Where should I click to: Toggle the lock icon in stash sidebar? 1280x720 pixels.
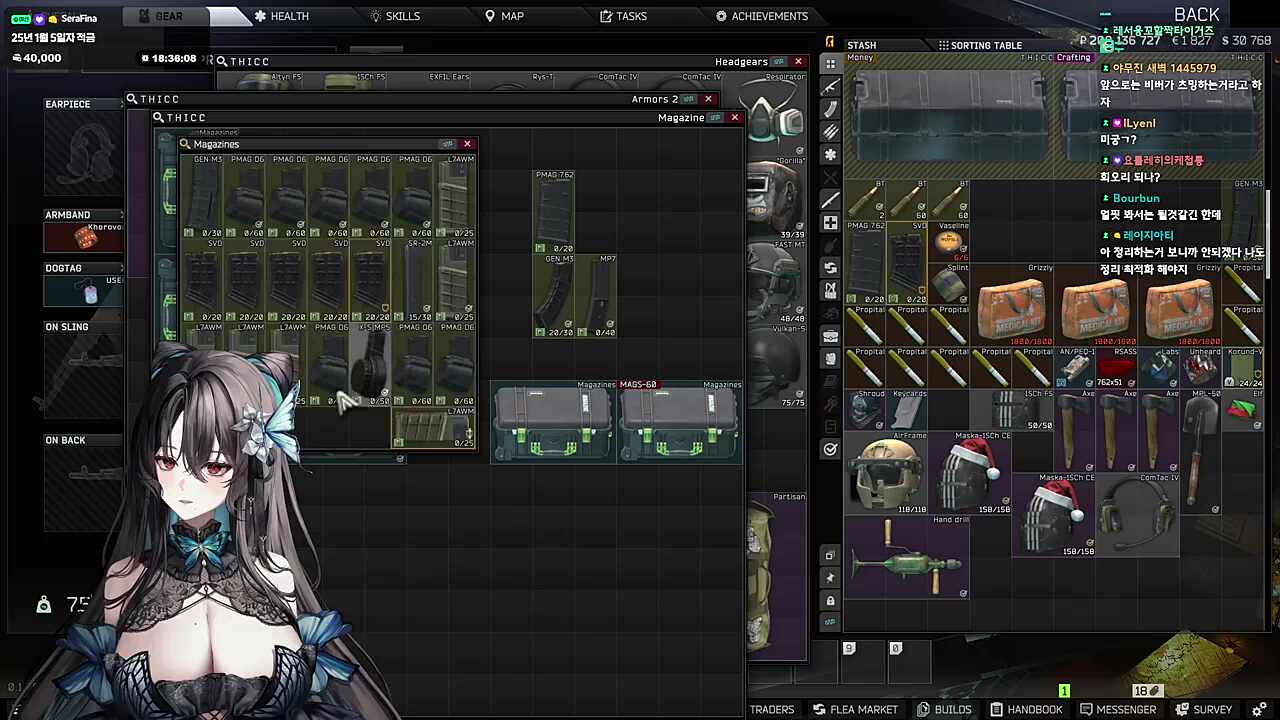point(830,600)
